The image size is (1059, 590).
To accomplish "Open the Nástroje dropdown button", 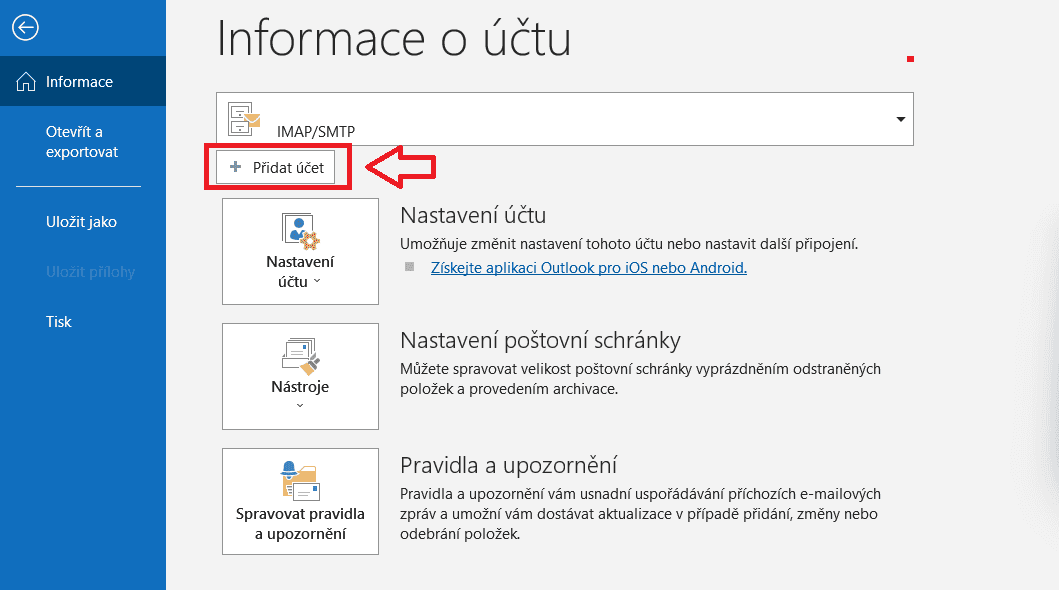I will tap(300, 376).
